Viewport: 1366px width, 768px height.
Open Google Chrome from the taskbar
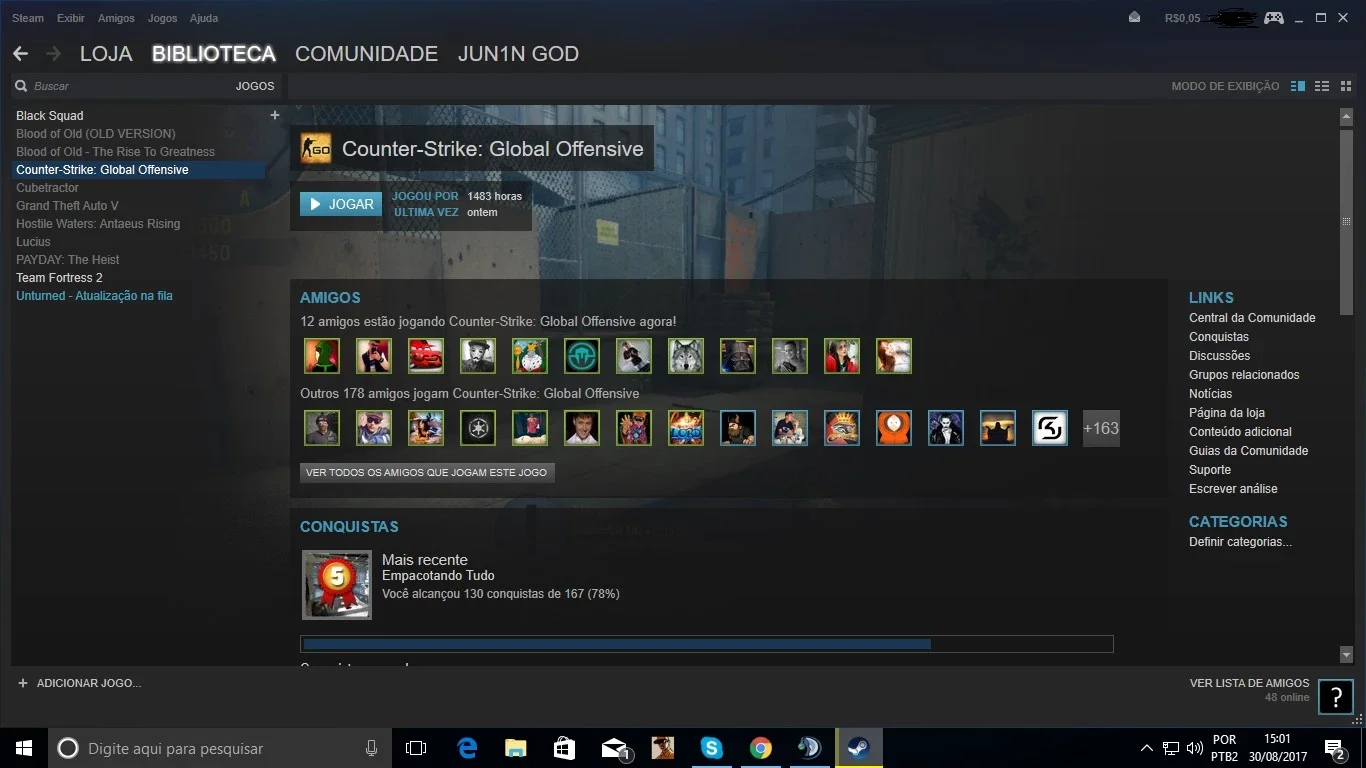(761, 748)
